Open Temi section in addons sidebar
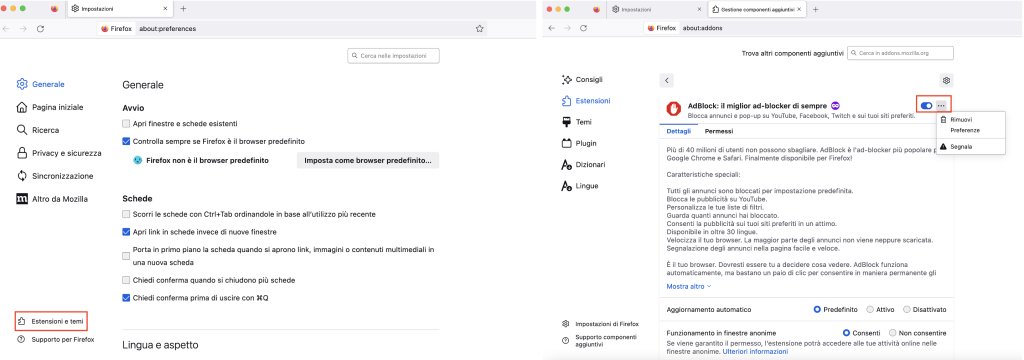Viewport: 1024px width, 360px height. [x=577, y=122]
